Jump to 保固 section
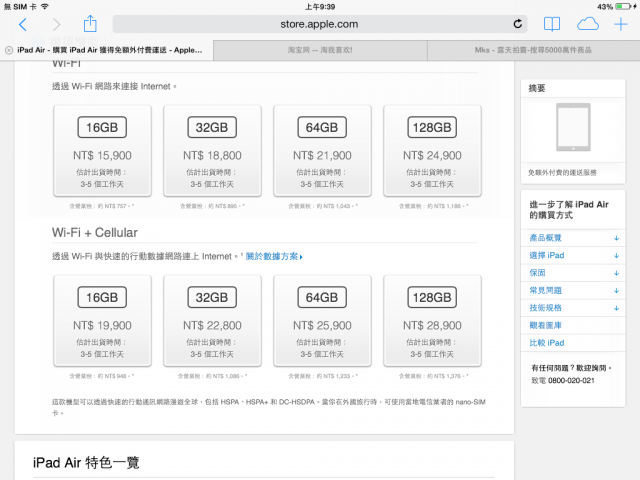The image size is (640, 480). (537, 273)
